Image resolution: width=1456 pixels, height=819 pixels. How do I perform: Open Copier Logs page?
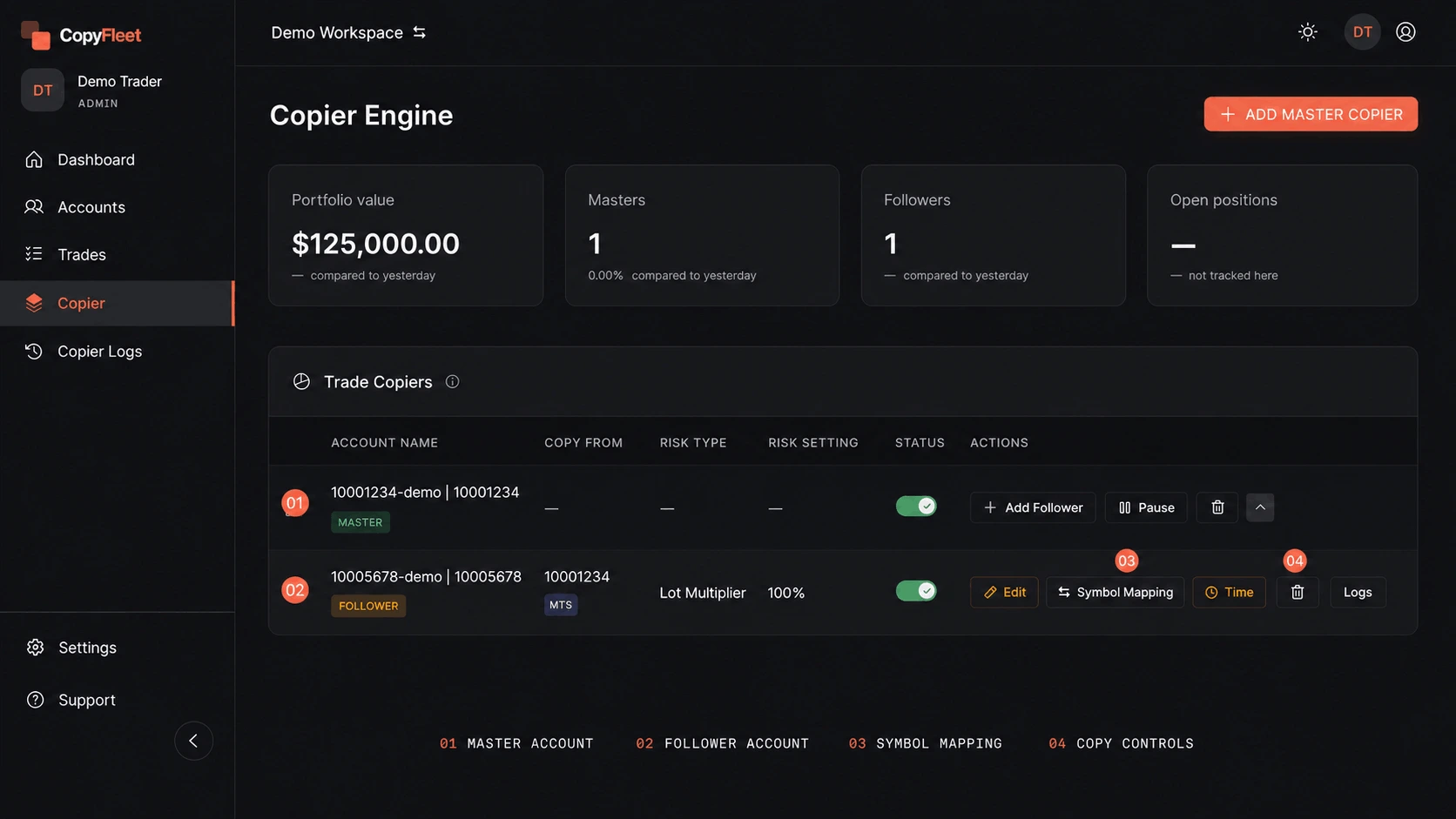tap(117, 352)
